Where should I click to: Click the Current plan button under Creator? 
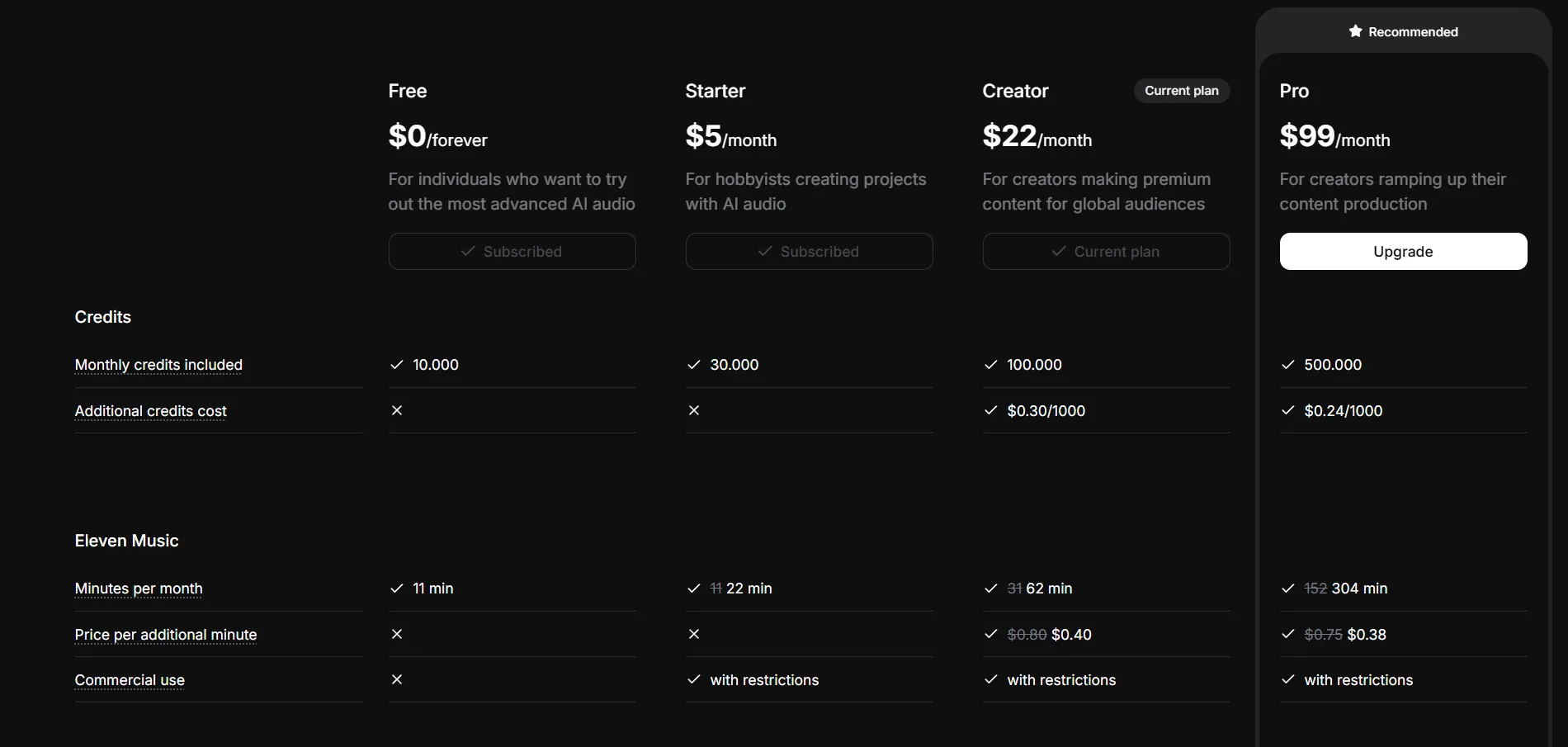(x=1106, y=251)
